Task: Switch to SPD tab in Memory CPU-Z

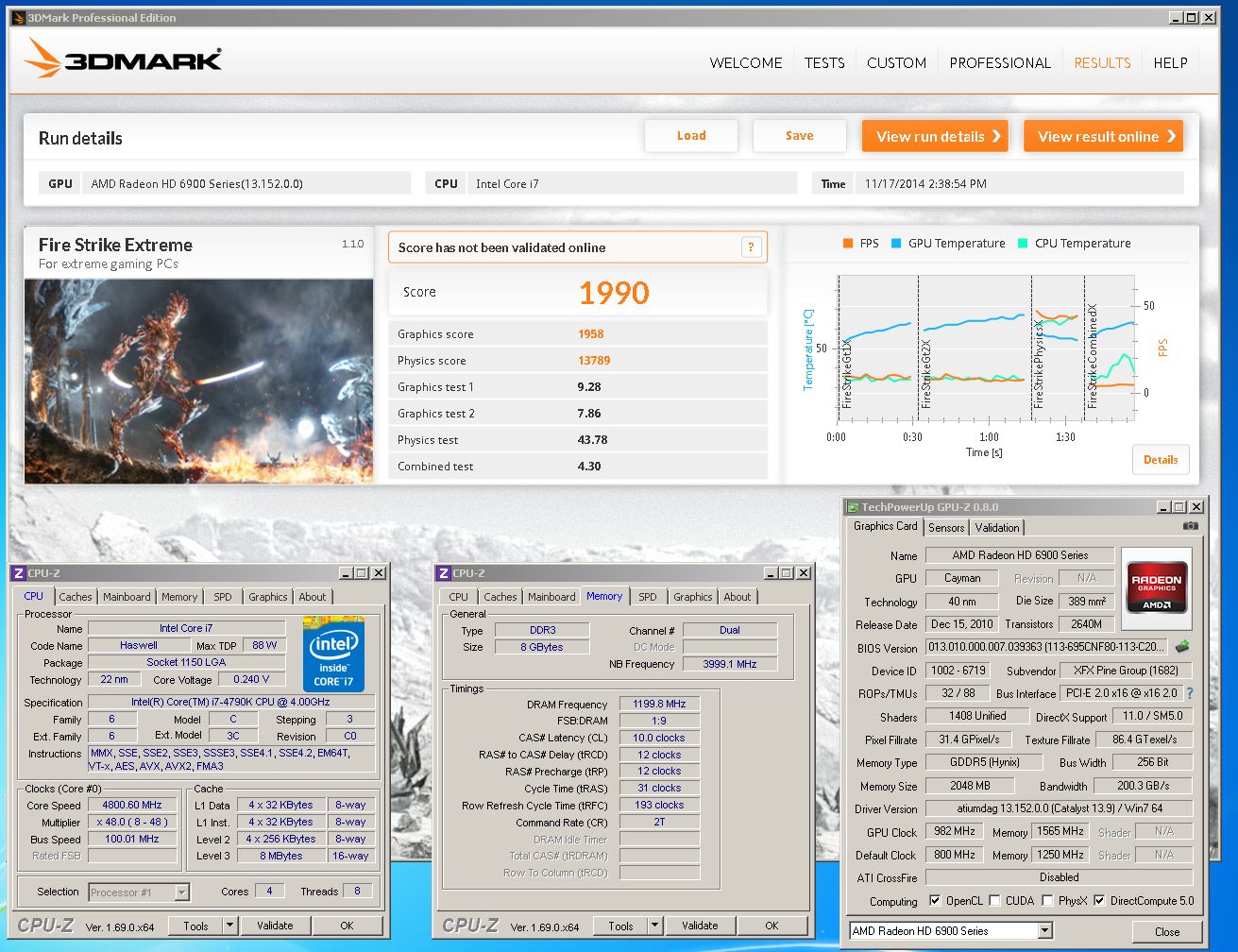Action: [x=648, y=597]
